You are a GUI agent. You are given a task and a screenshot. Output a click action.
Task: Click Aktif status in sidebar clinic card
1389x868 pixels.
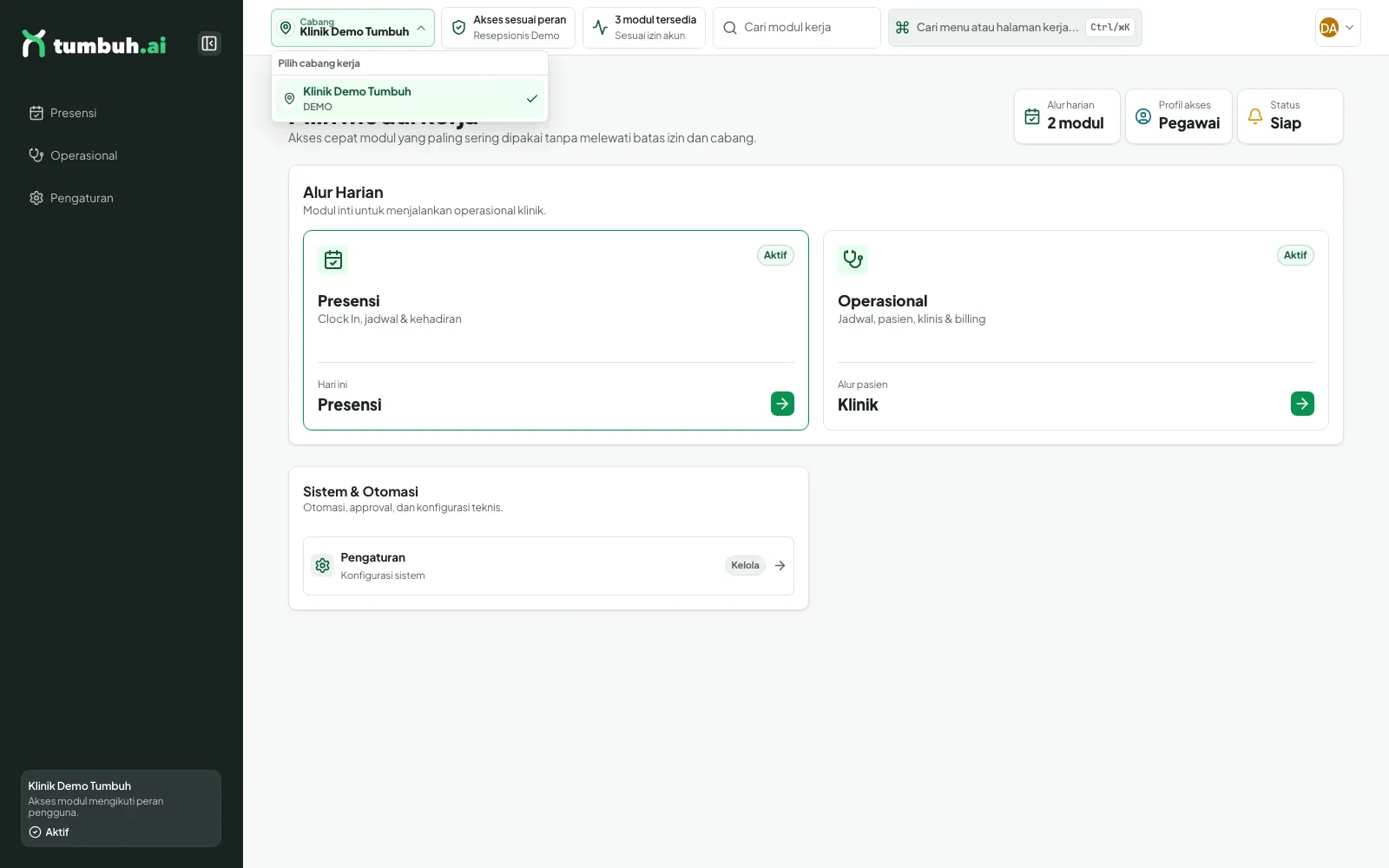pyautogui.click(x=49, y=832)
